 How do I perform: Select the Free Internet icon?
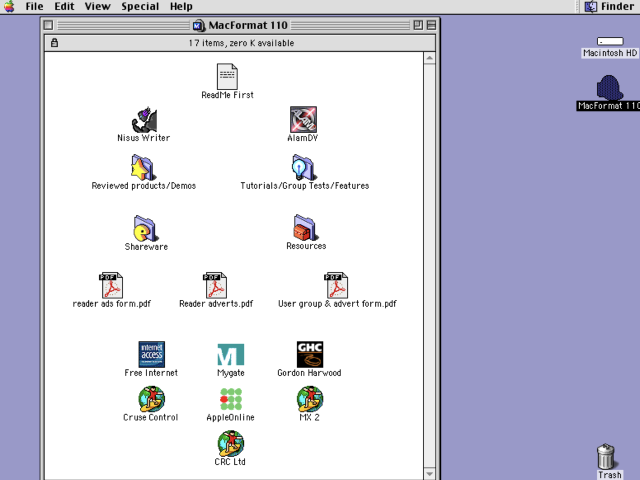[x=151, y=354]
